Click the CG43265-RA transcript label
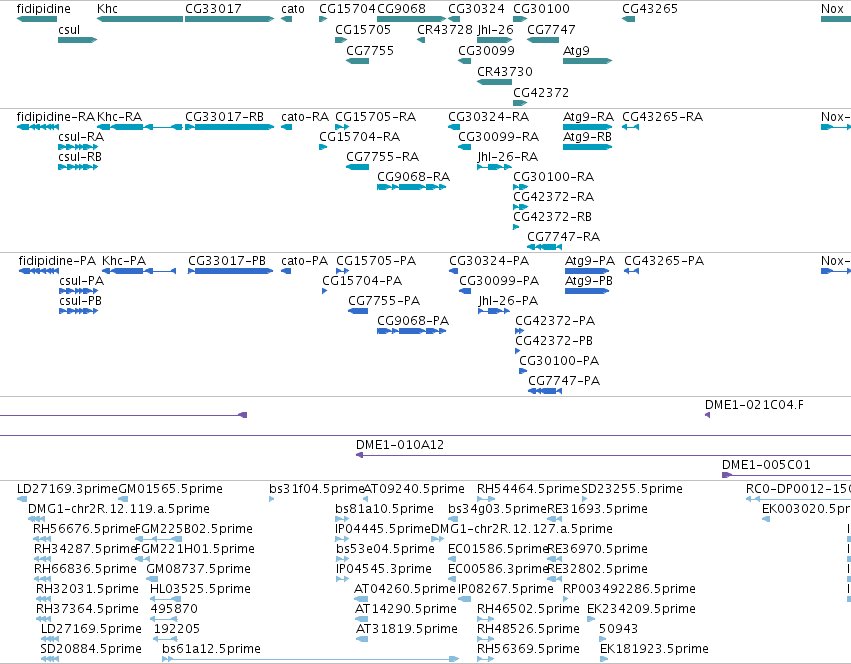Screen dimensions: 851x664 (662, 117)
